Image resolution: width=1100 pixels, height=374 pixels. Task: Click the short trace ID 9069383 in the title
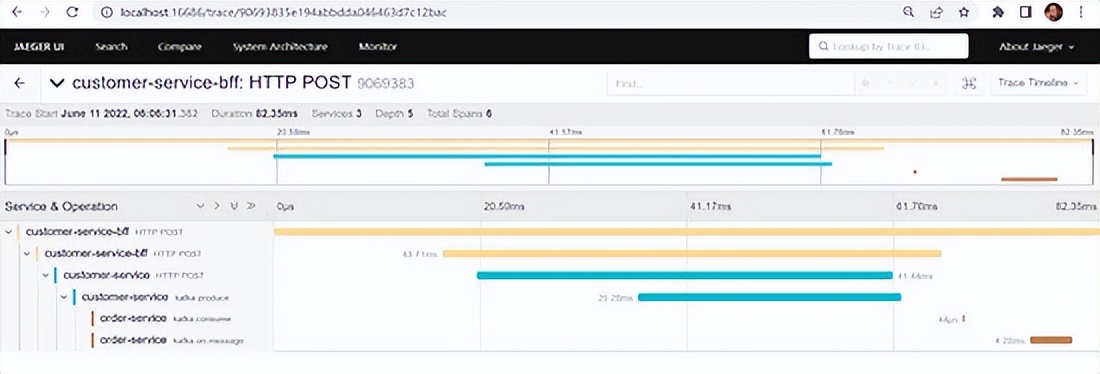pyautogui.click(x=386, y=84)
